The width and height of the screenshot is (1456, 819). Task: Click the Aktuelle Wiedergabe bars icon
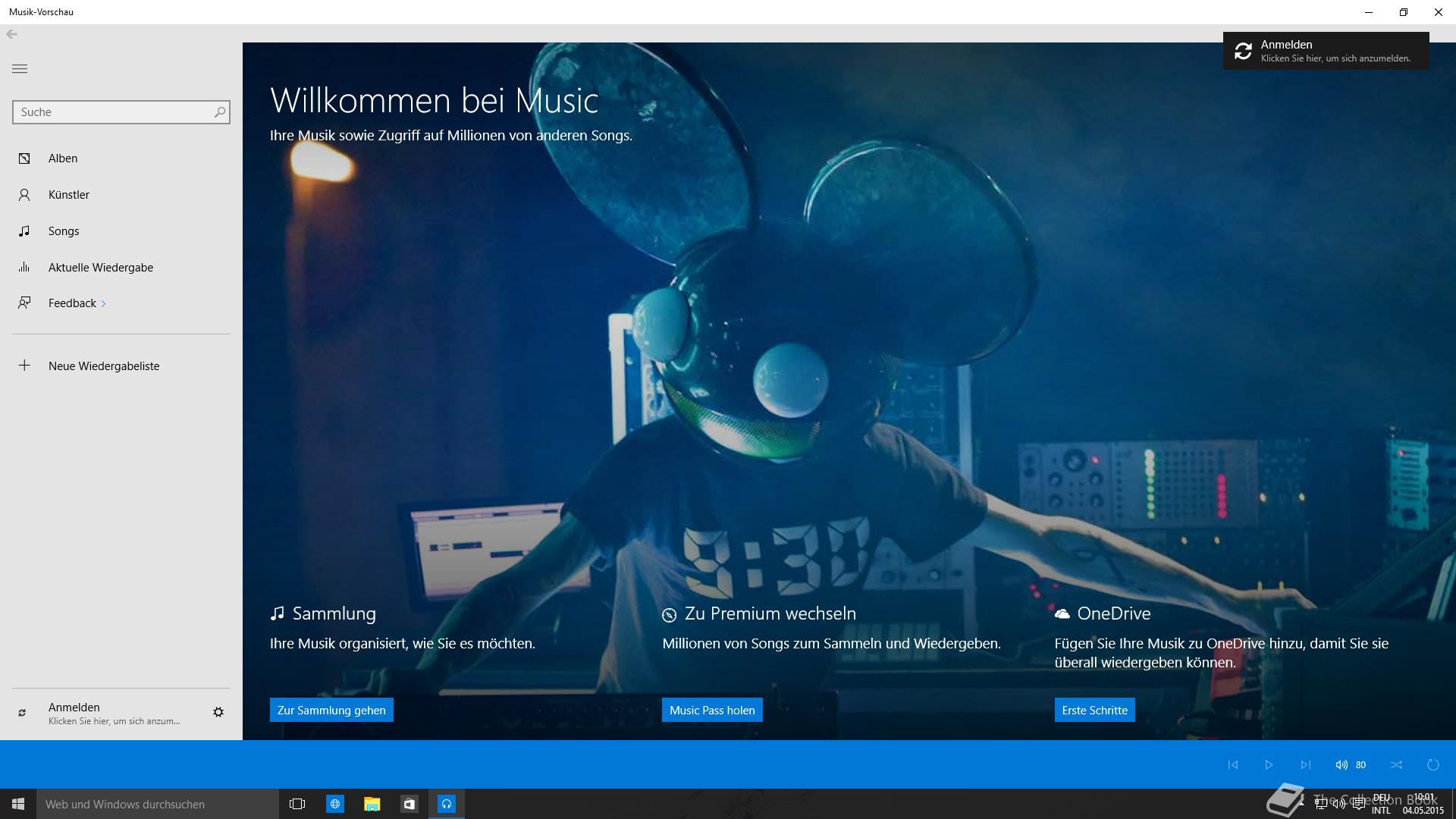[24, 268]
